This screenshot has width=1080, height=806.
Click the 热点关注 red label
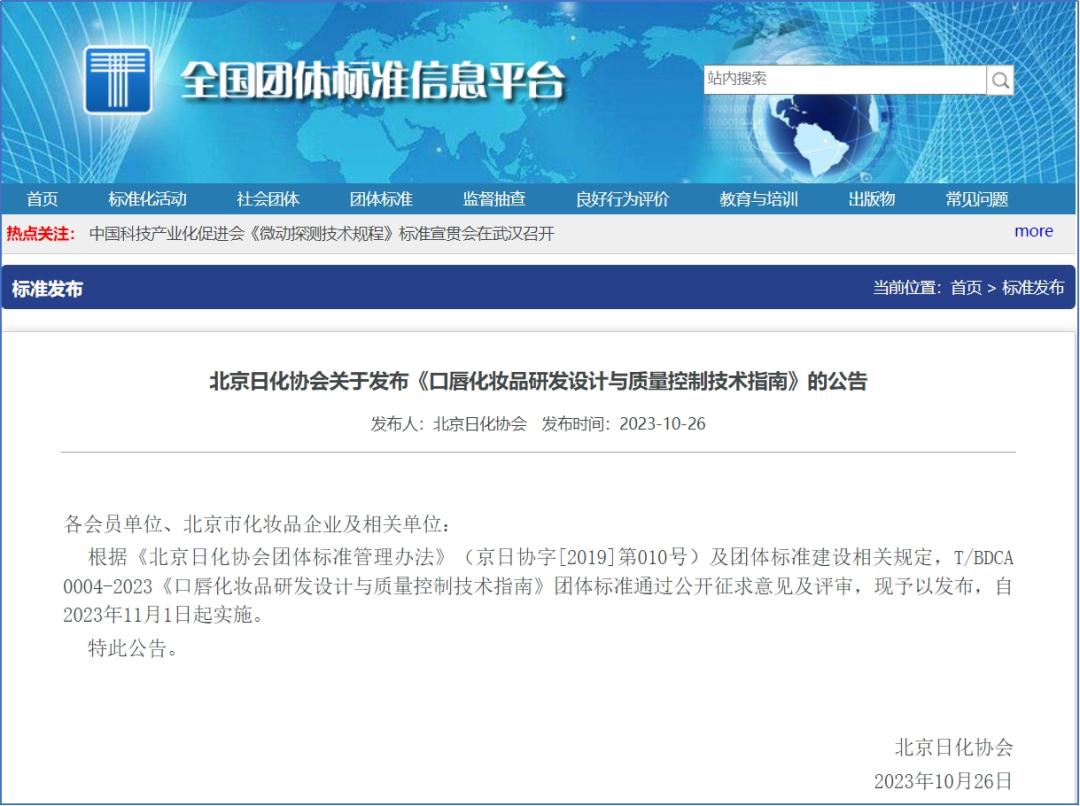[x=41, y=234]
